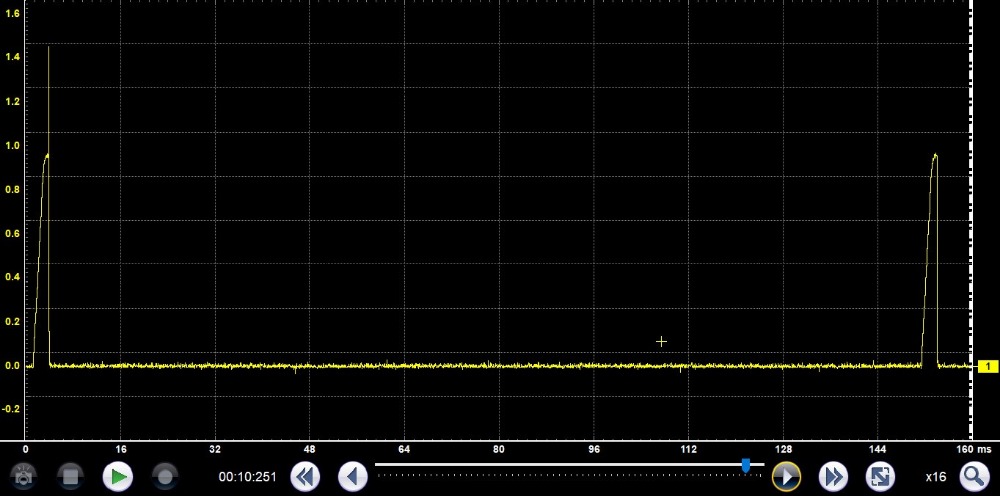Screen dimensions: 1000x500
Task: Click the blue playback slider handle
Action: [x=746, y=465]
